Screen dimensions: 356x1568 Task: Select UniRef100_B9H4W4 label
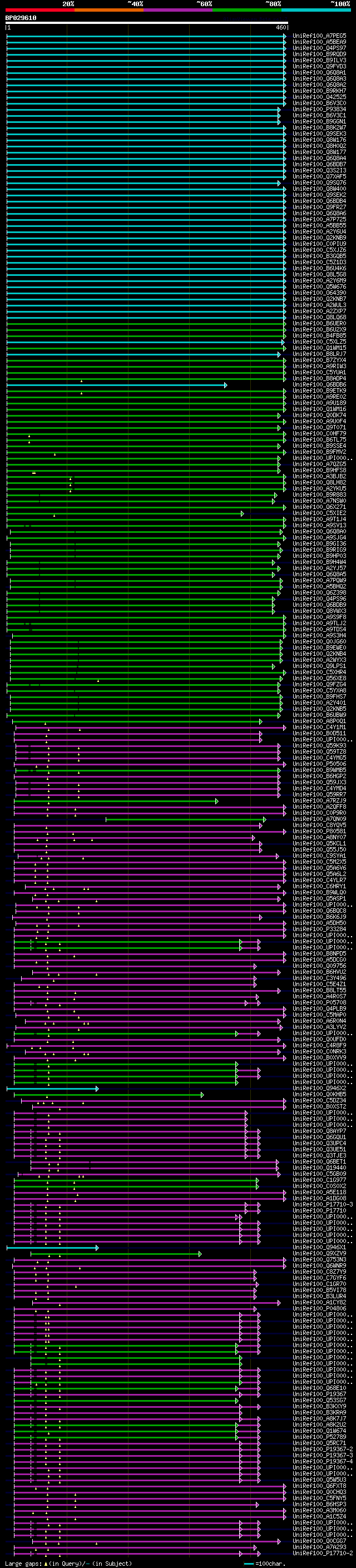pos(319,562)
